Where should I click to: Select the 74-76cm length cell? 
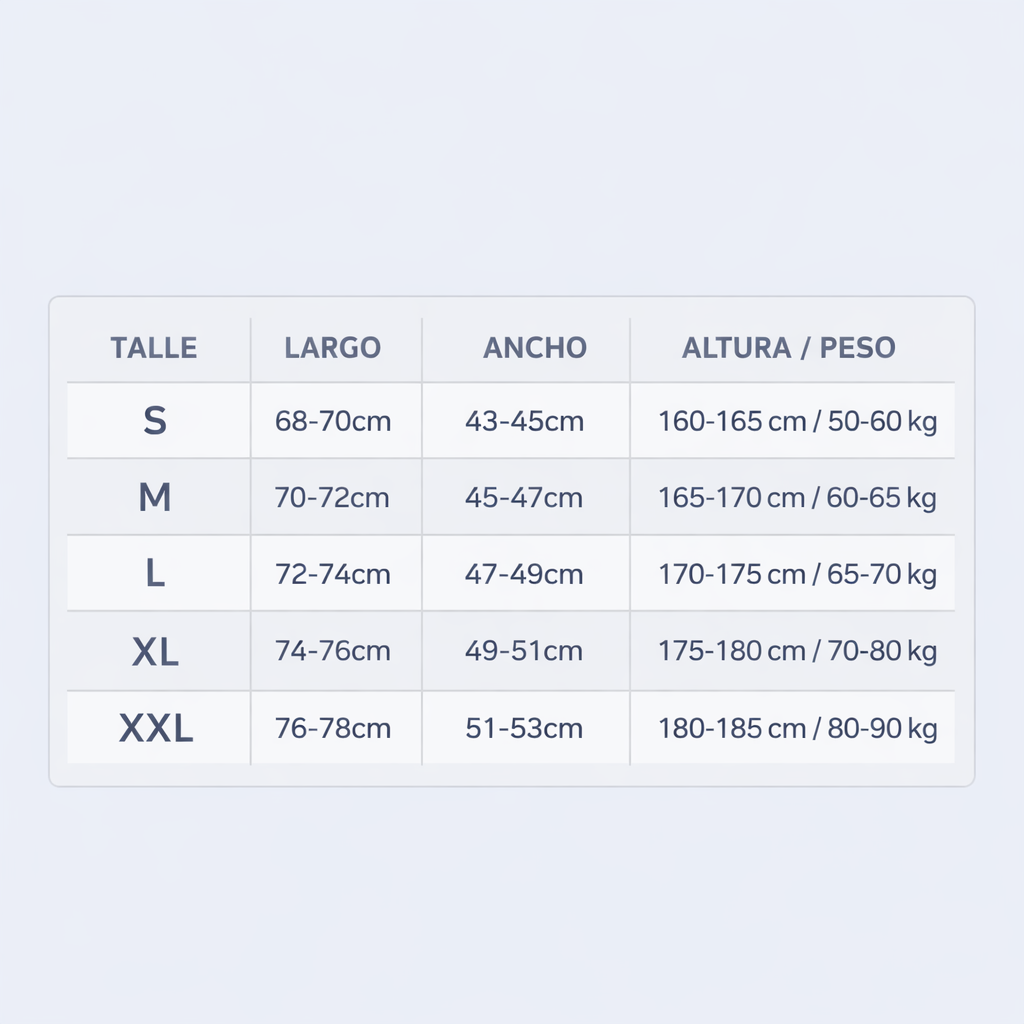pos(333,651)
